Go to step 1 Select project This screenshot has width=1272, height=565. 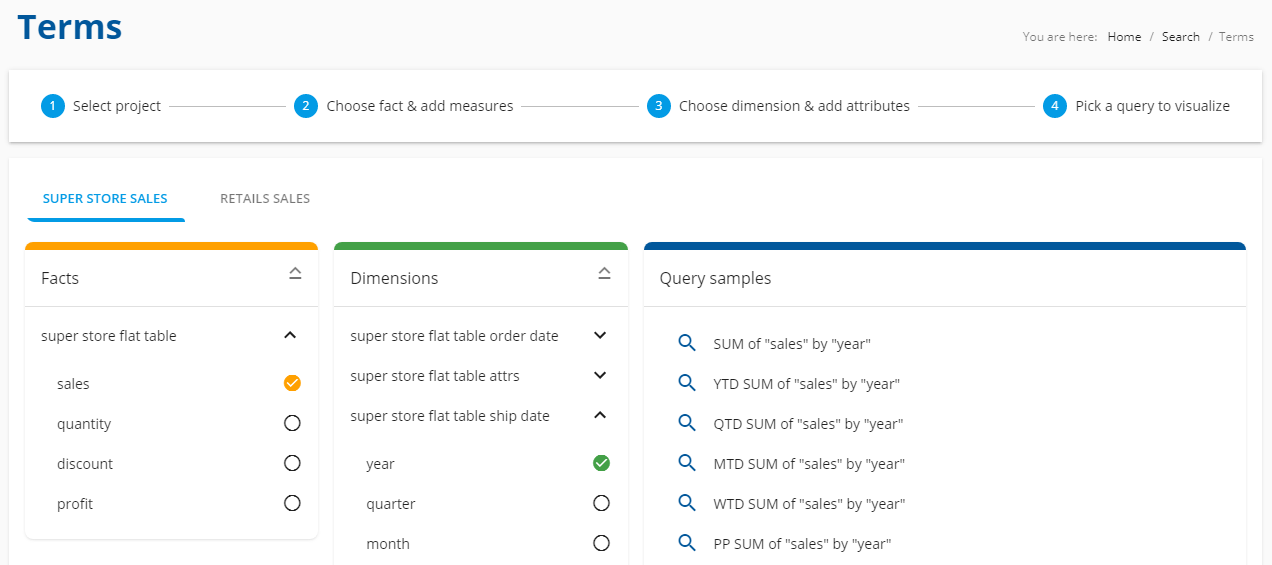101,105
